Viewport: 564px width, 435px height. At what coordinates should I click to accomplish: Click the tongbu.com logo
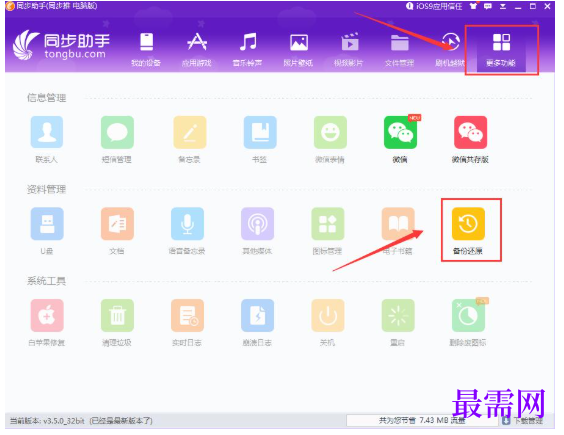(x=61, y=46)
